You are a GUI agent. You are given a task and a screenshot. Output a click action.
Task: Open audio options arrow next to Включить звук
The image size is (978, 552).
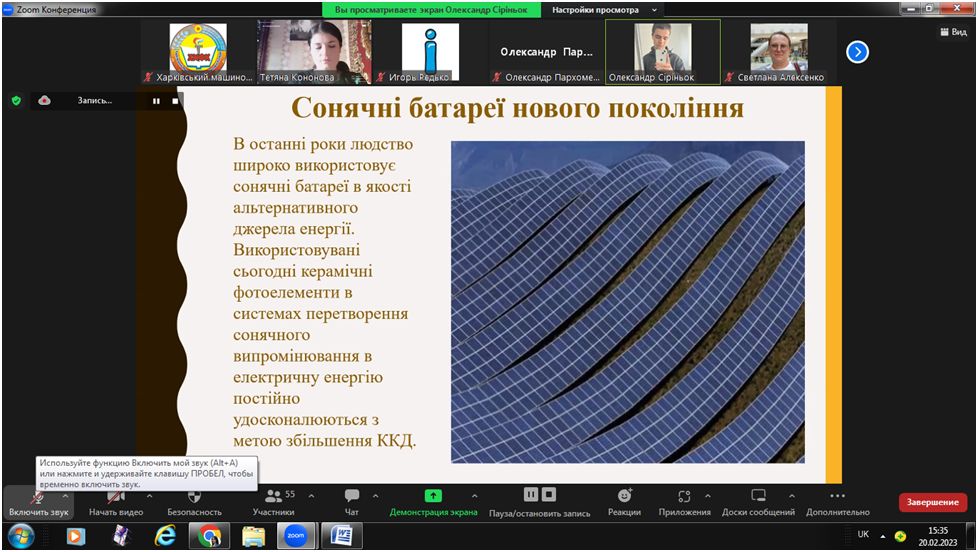click(65, 496)
